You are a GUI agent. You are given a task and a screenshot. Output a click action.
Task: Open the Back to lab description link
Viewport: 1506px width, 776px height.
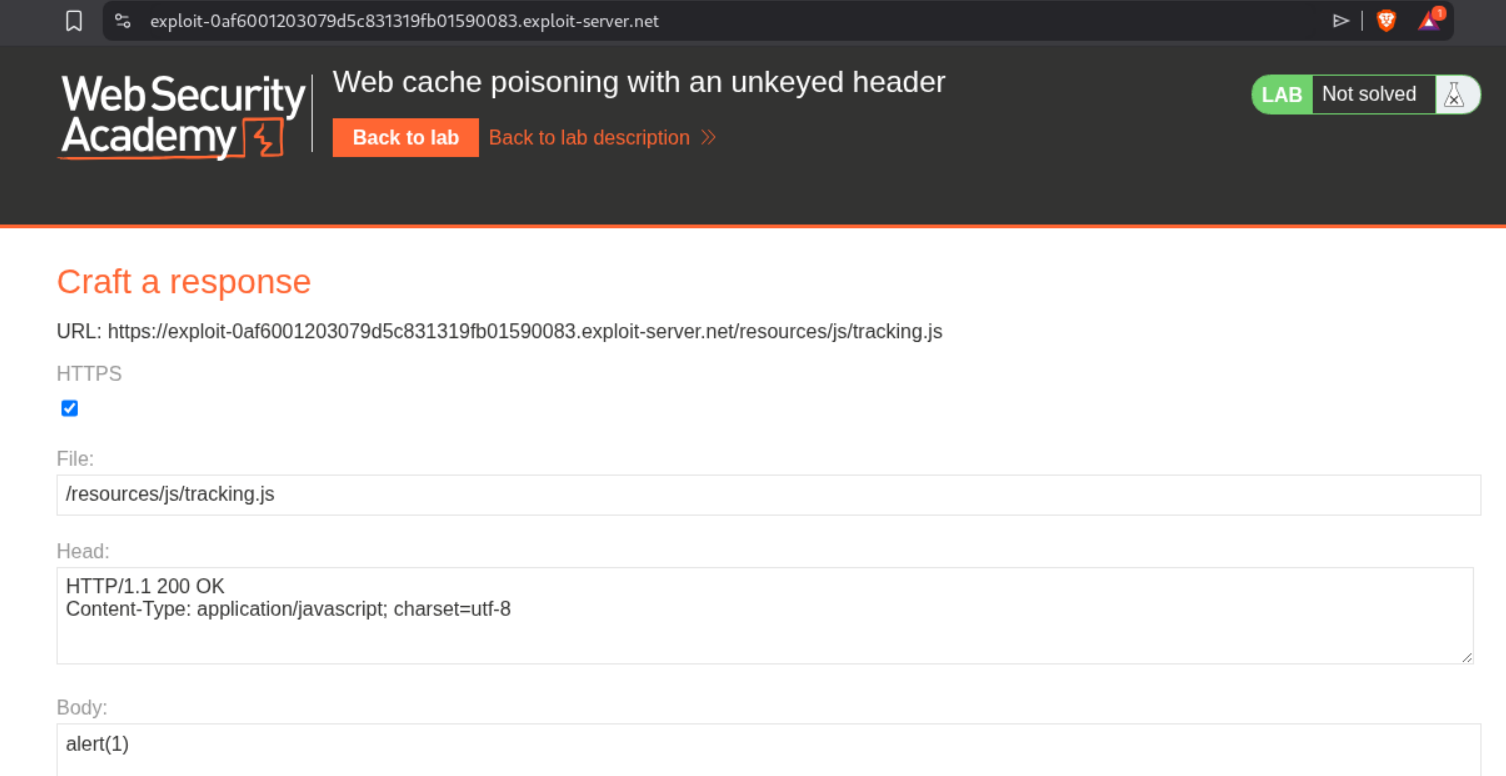(589, 138)
